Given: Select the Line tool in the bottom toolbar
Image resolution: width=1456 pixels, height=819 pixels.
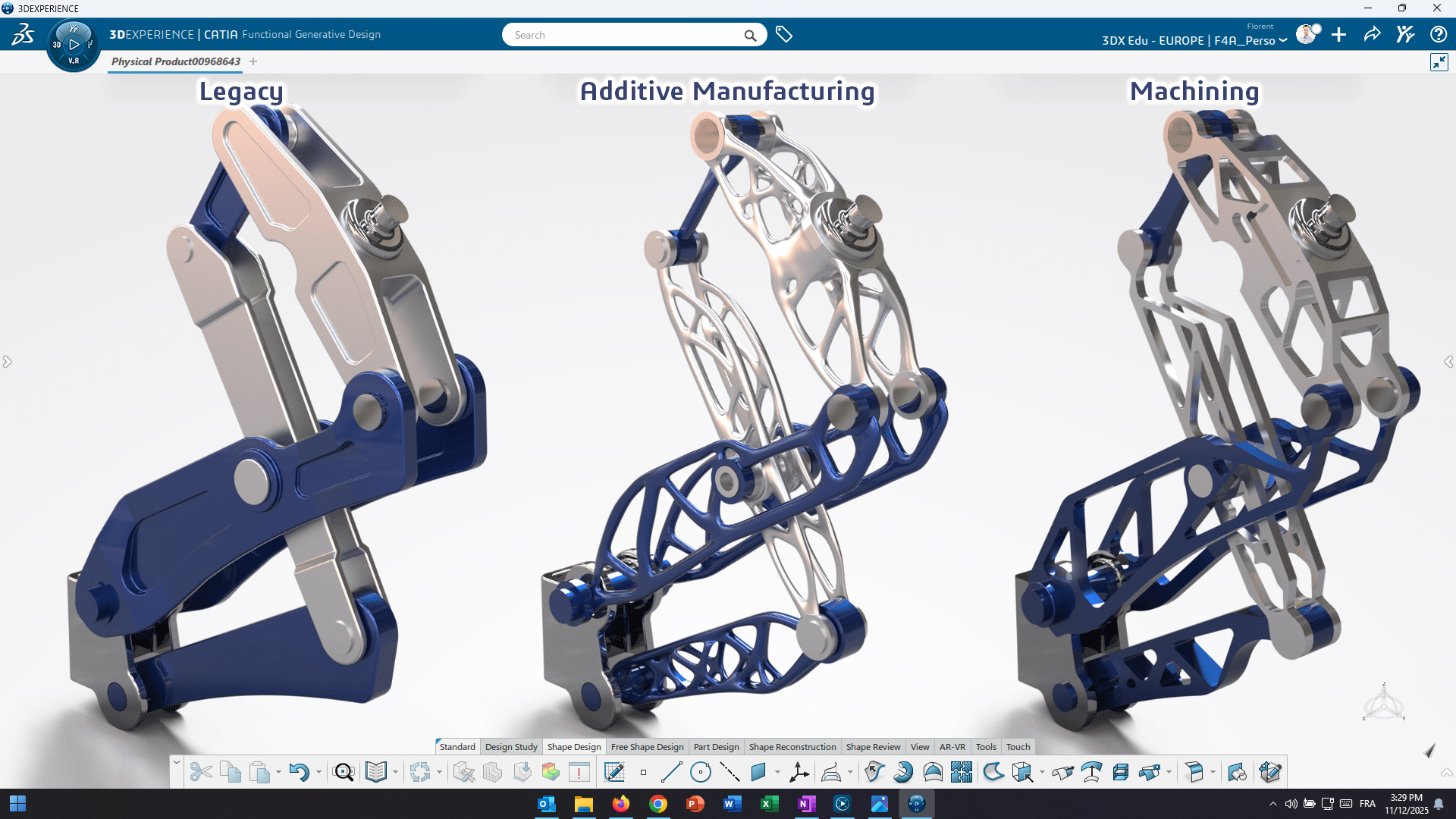Looking at the screenshot, I should (x=672, y=772).
